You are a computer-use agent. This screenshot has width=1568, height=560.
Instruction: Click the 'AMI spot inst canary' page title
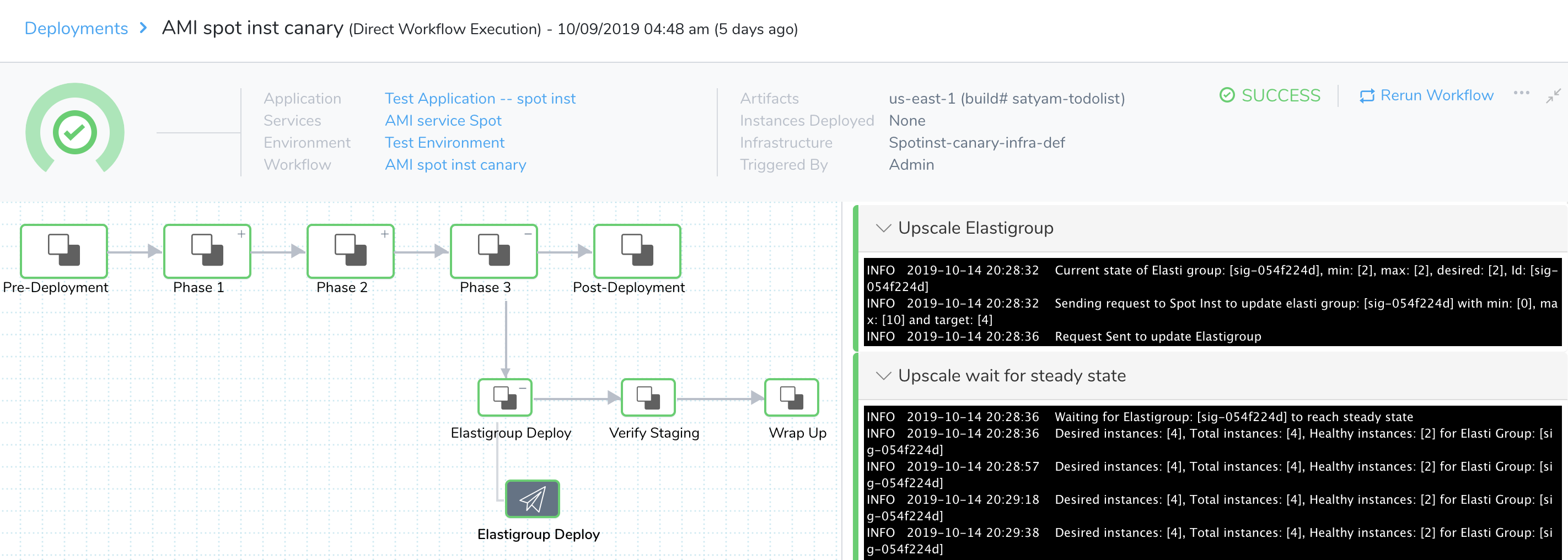(253, 28)
